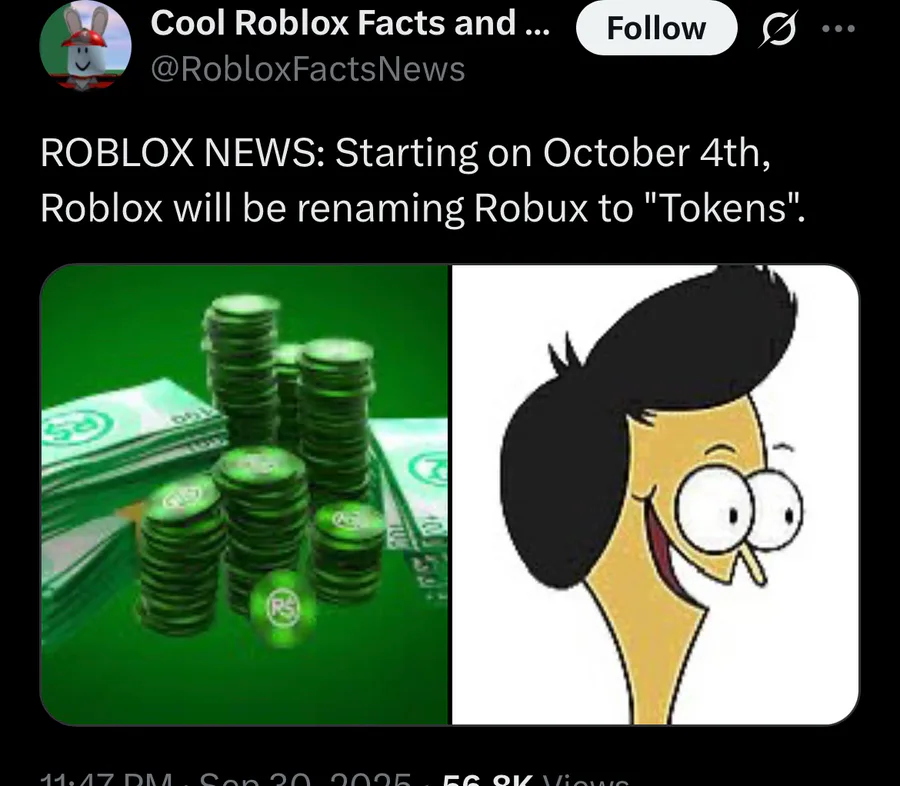Click the quoted word "Tokens" in the tweet

pyautogui.click(x=723, y=208)
